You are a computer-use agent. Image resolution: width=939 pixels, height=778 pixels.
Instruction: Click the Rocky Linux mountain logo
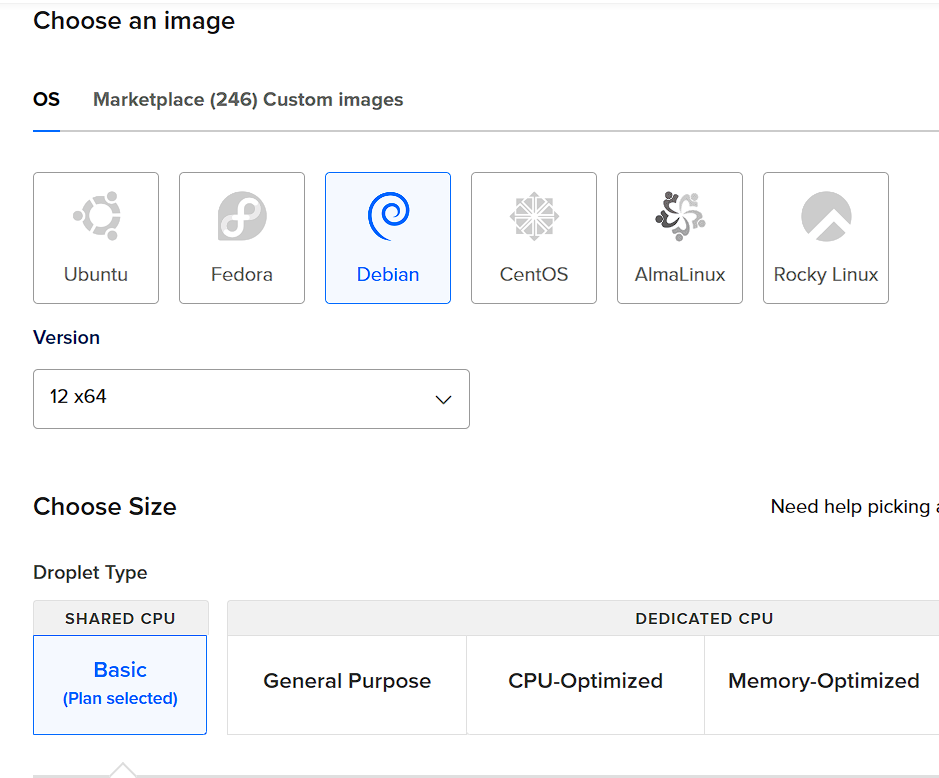[x=826, y=216]
